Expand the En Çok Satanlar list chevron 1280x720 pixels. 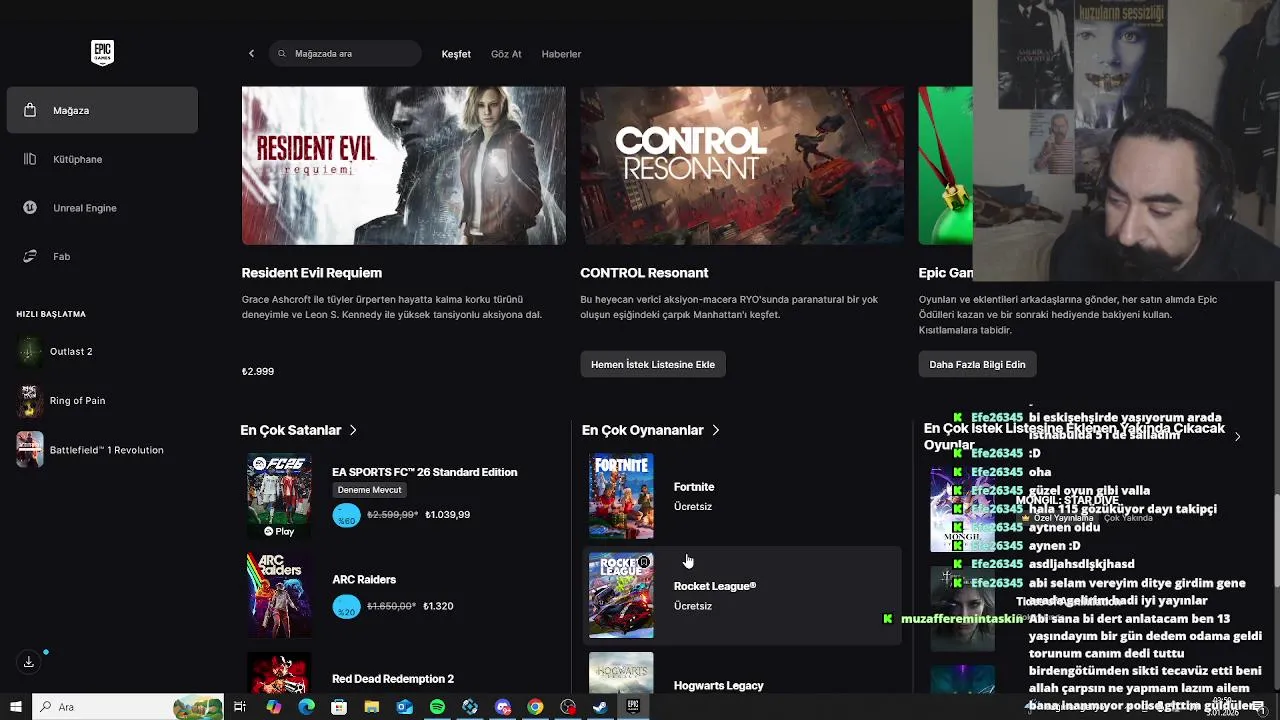pos(353,430)
